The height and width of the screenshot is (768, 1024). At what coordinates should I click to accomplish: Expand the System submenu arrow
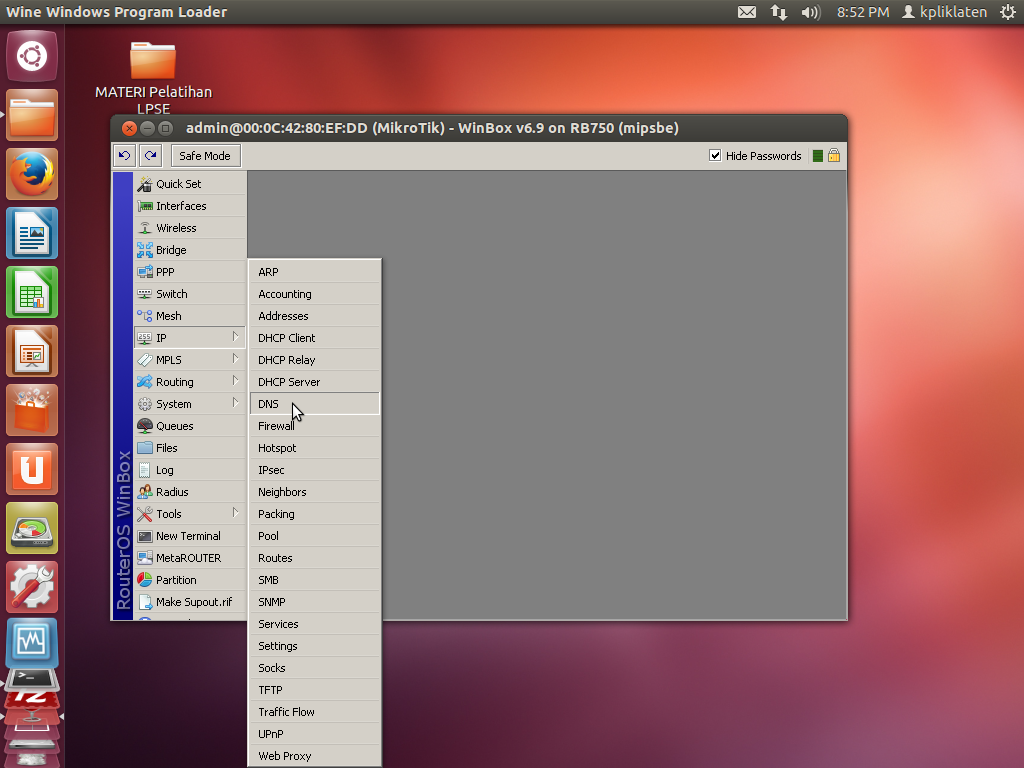point(235,403)
